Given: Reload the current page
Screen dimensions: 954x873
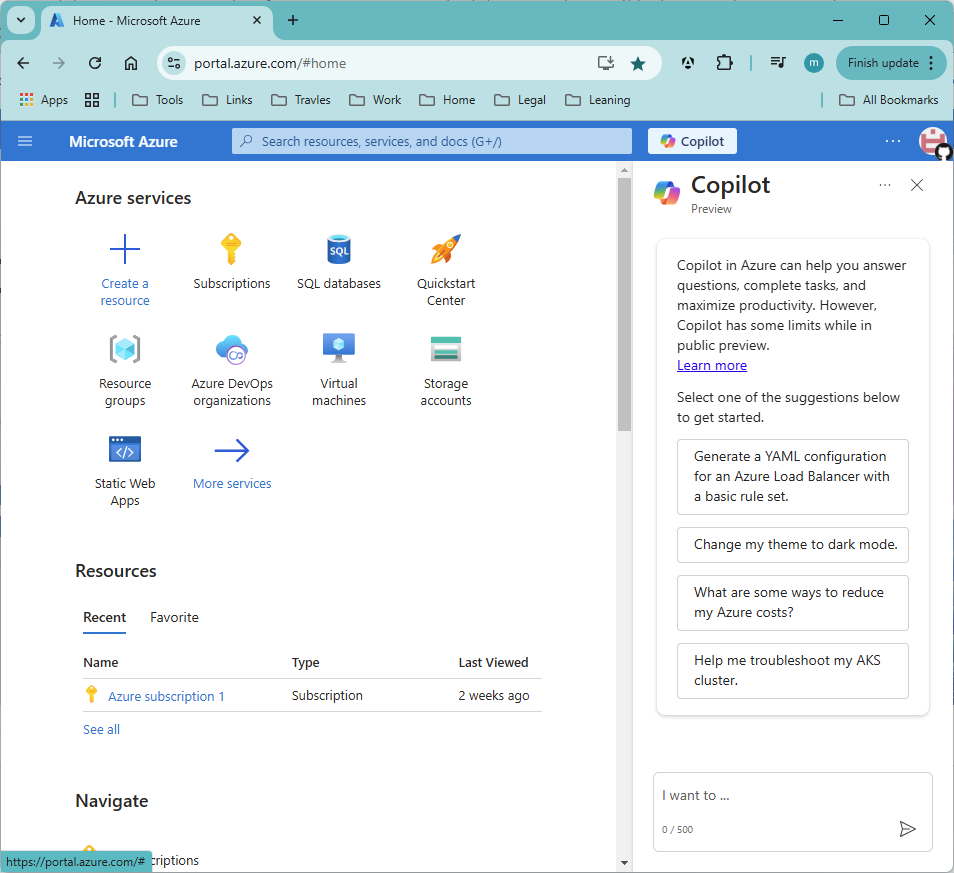Looking at the screenshot, I should point(95,63).
